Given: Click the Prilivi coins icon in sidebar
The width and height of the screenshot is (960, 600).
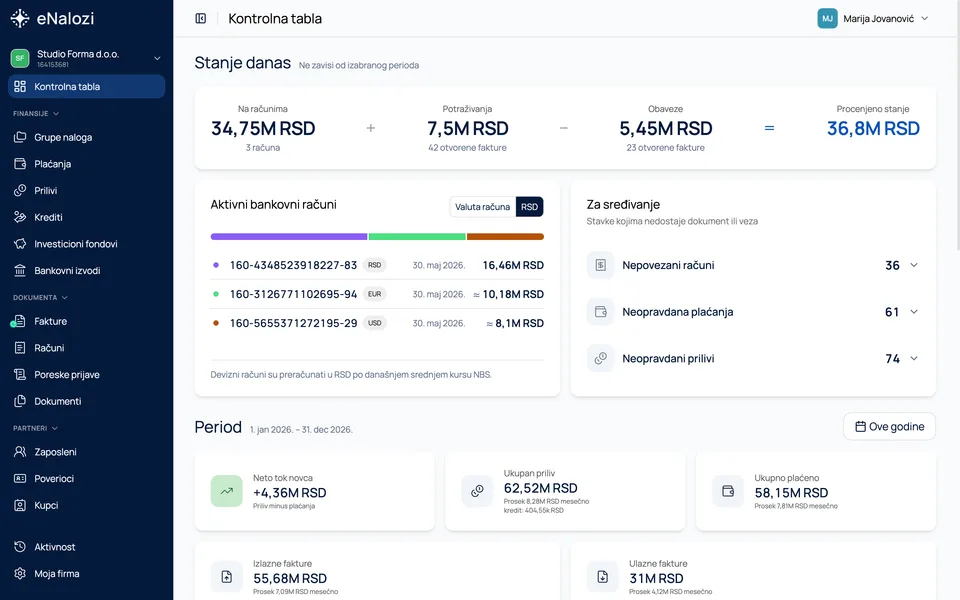Looking at the screenshot, I should [x=20, y=190].
